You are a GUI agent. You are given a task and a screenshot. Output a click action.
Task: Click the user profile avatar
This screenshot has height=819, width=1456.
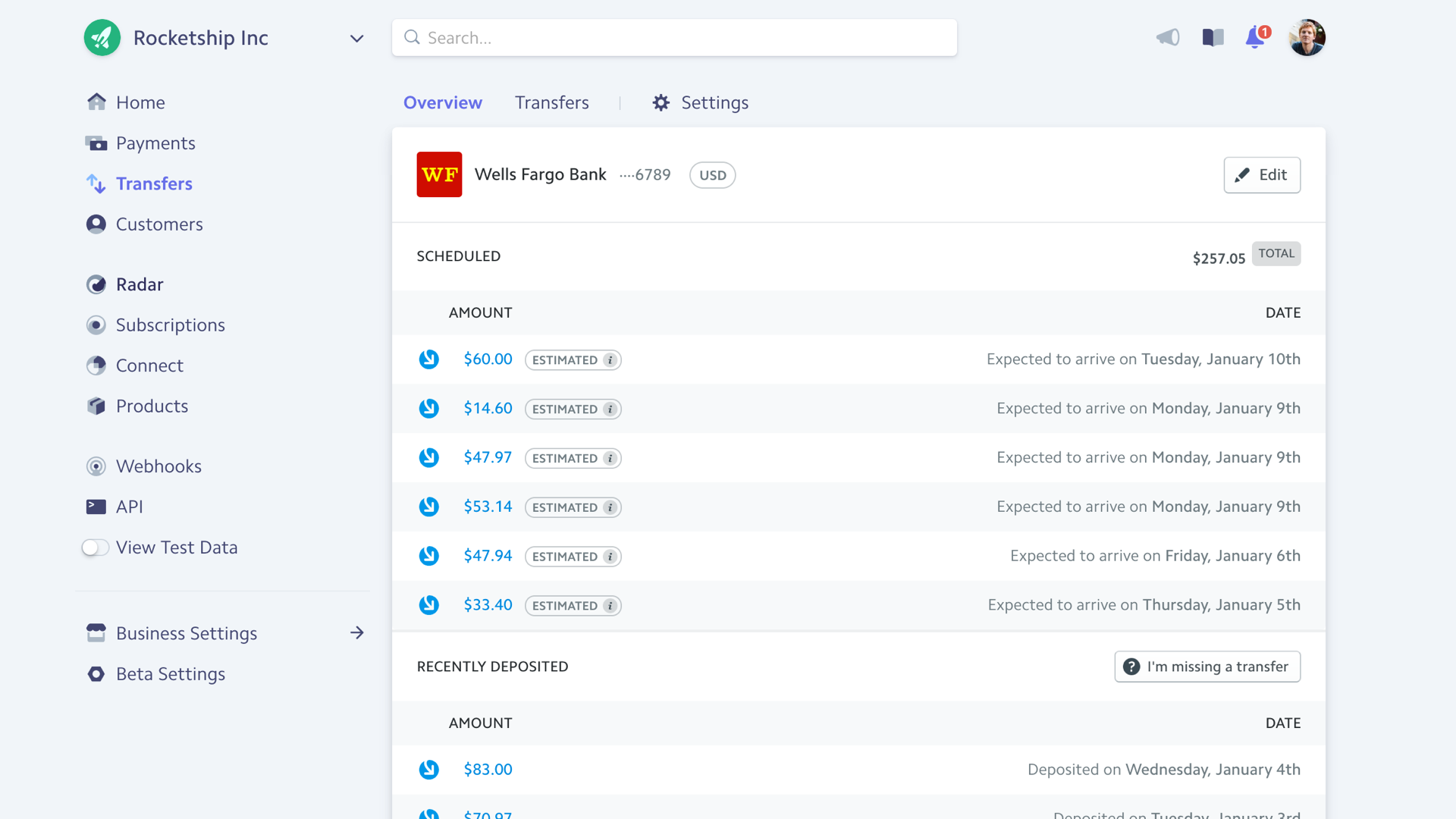1307,37
